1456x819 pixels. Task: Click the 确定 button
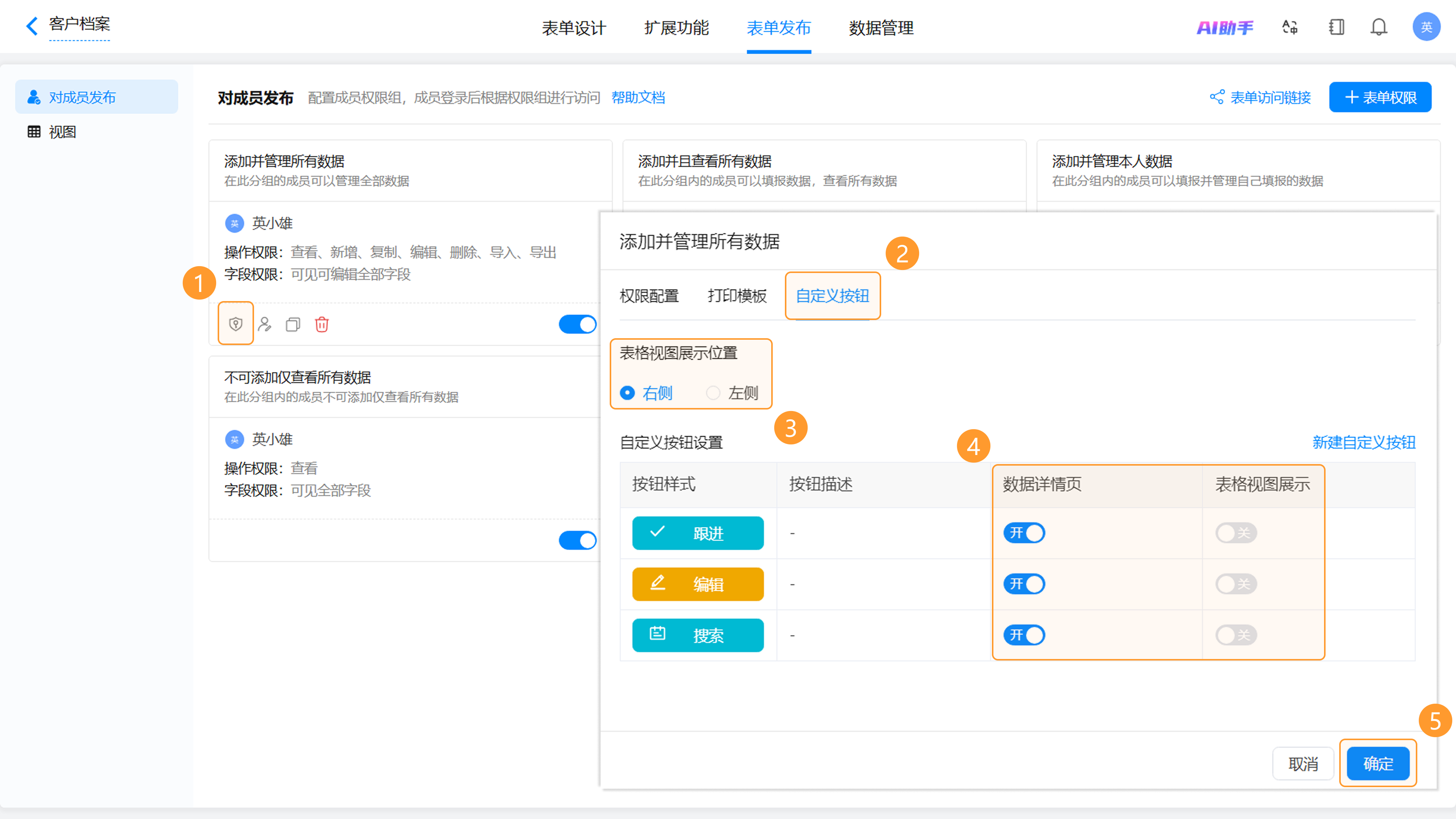(x=1378, y=764)
